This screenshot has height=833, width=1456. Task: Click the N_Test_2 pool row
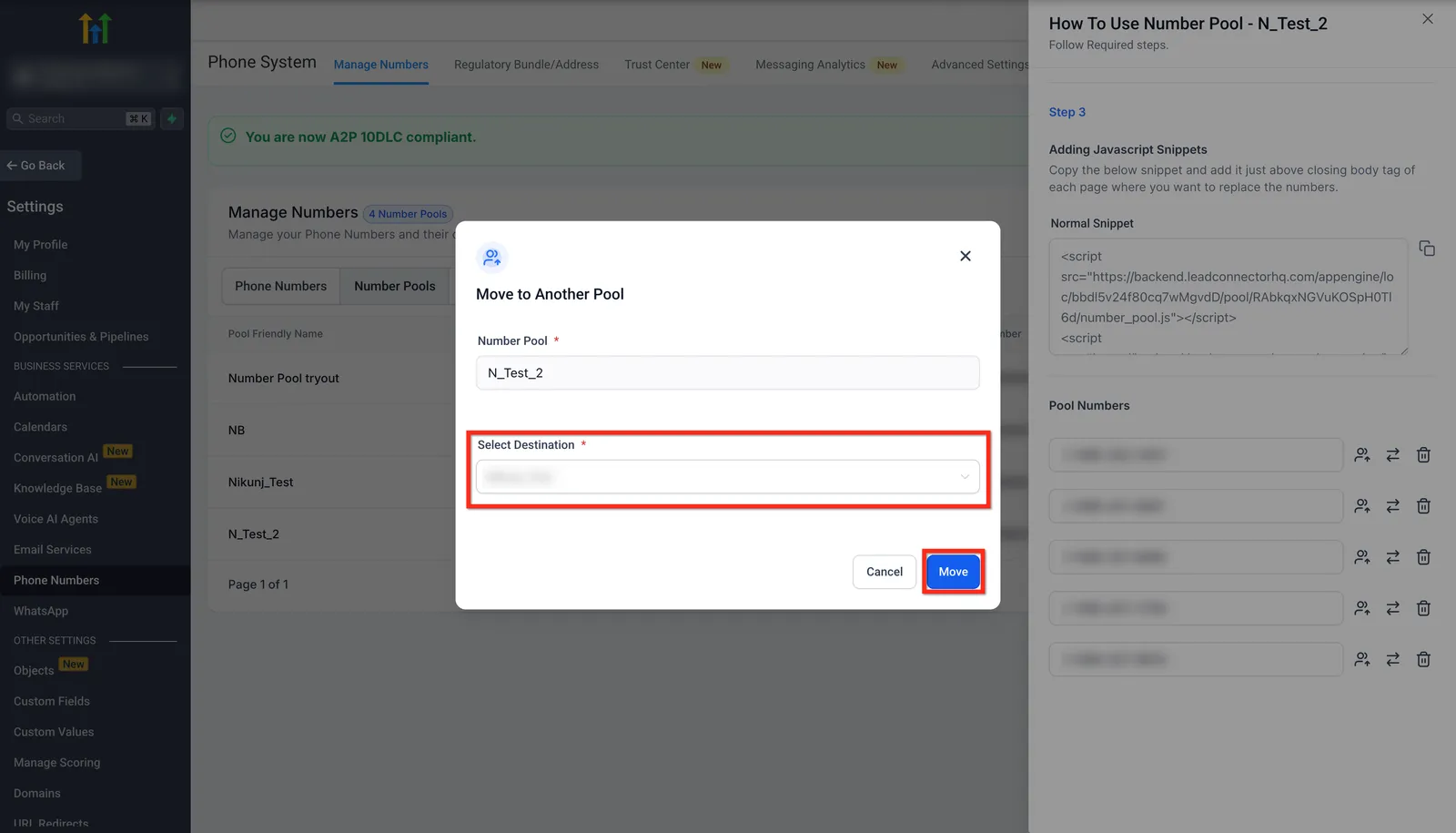pyautogui.click(x=254, y=534)
